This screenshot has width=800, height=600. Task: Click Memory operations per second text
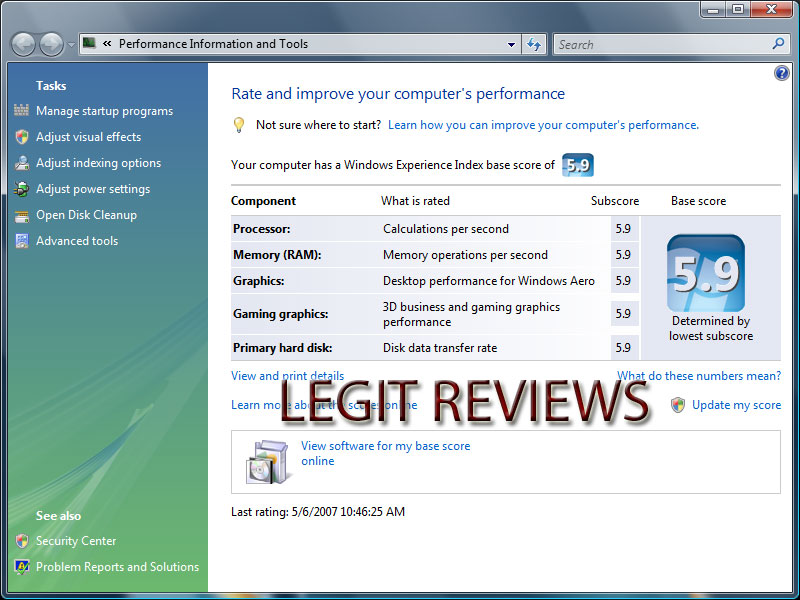tap(465, 255)
